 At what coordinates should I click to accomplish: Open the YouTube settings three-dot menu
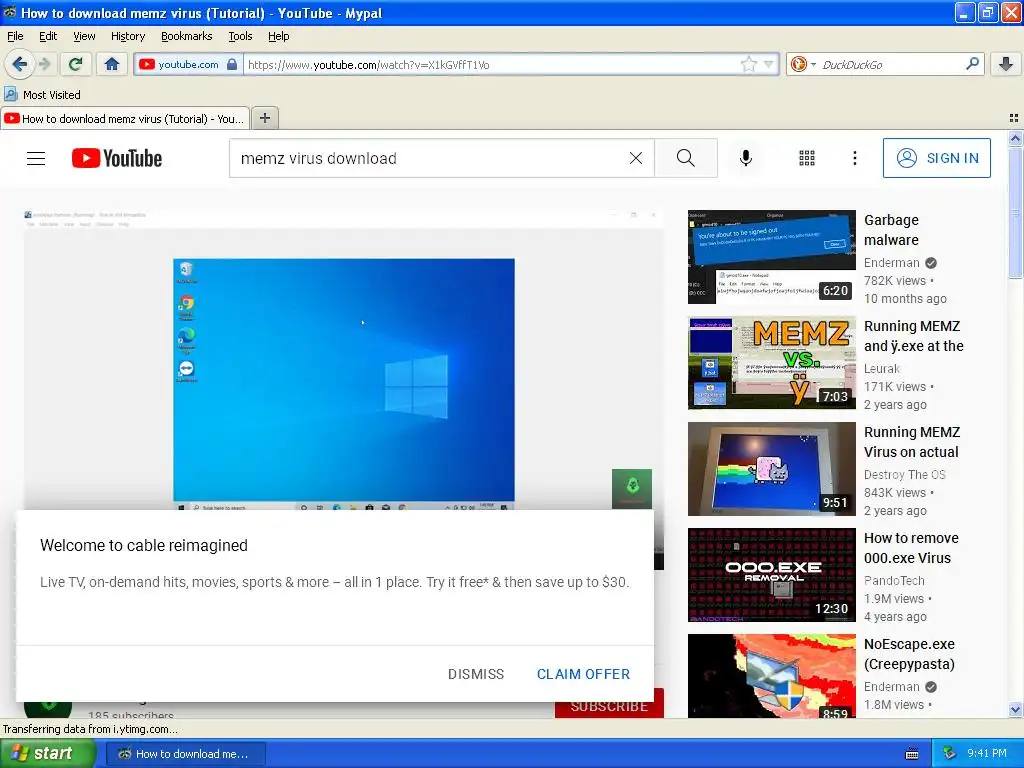click(855, 158)
